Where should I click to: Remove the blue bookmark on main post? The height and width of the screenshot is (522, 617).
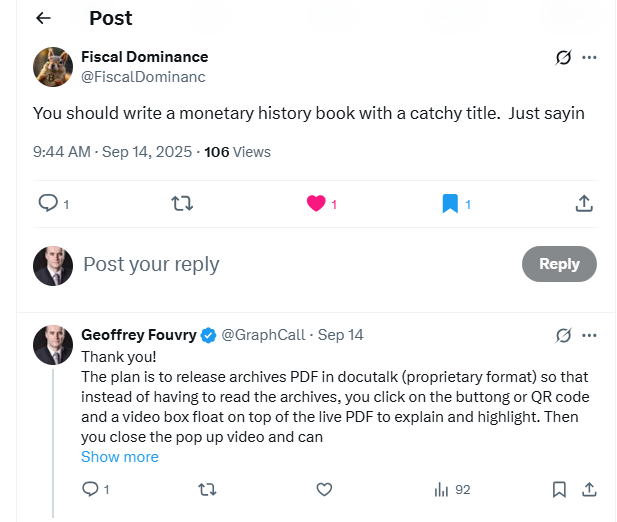click(450, 203)
